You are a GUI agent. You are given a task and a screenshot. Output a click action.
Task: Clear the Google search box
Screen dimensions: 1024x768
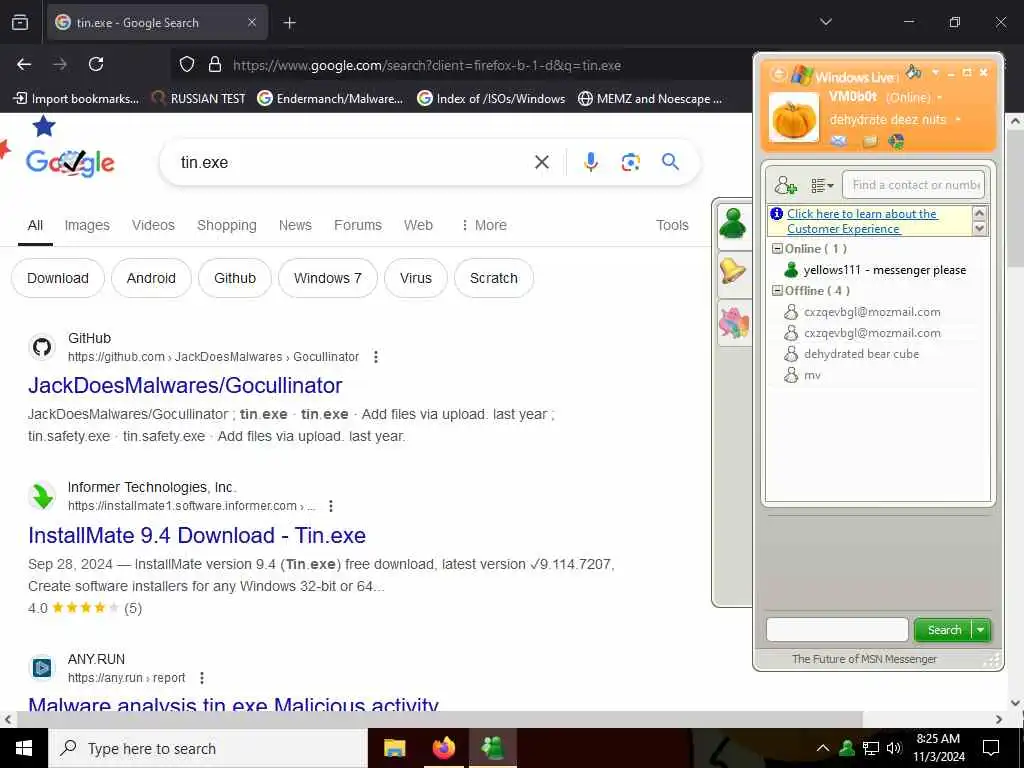pos(541,162)
